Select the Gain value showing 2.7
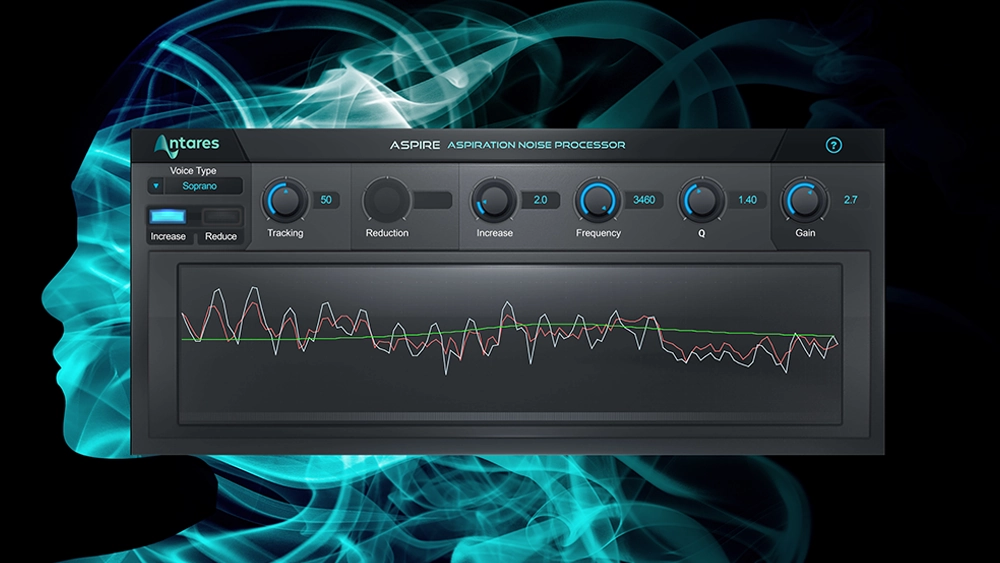Viewport: 1000px width, 563px height. [850, 200]
